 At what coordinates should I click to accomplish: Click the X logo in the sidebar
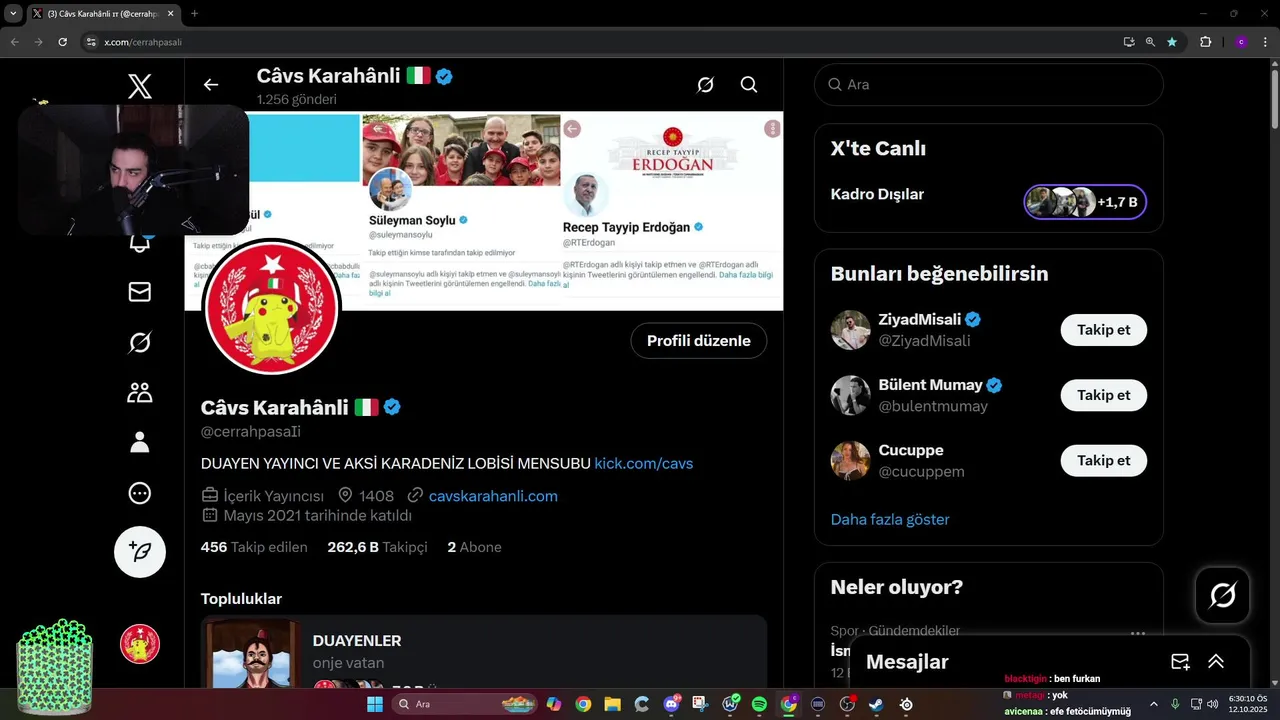[140, 86]
